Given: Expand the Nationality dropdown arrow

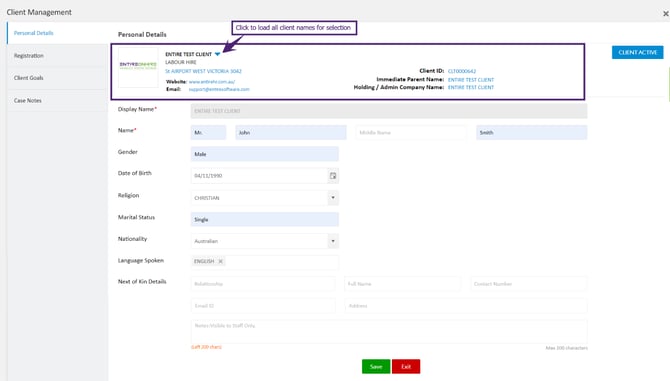Looking at the screenshot, I should (333, 241).
